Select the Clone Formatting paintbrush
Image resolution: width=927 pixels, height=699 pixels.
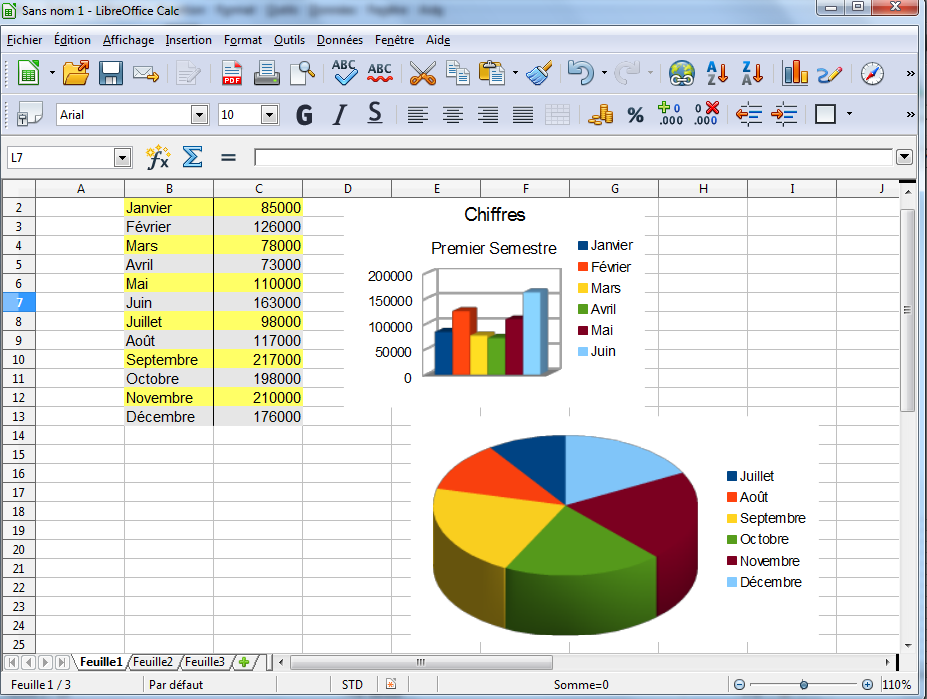(539, 73)
